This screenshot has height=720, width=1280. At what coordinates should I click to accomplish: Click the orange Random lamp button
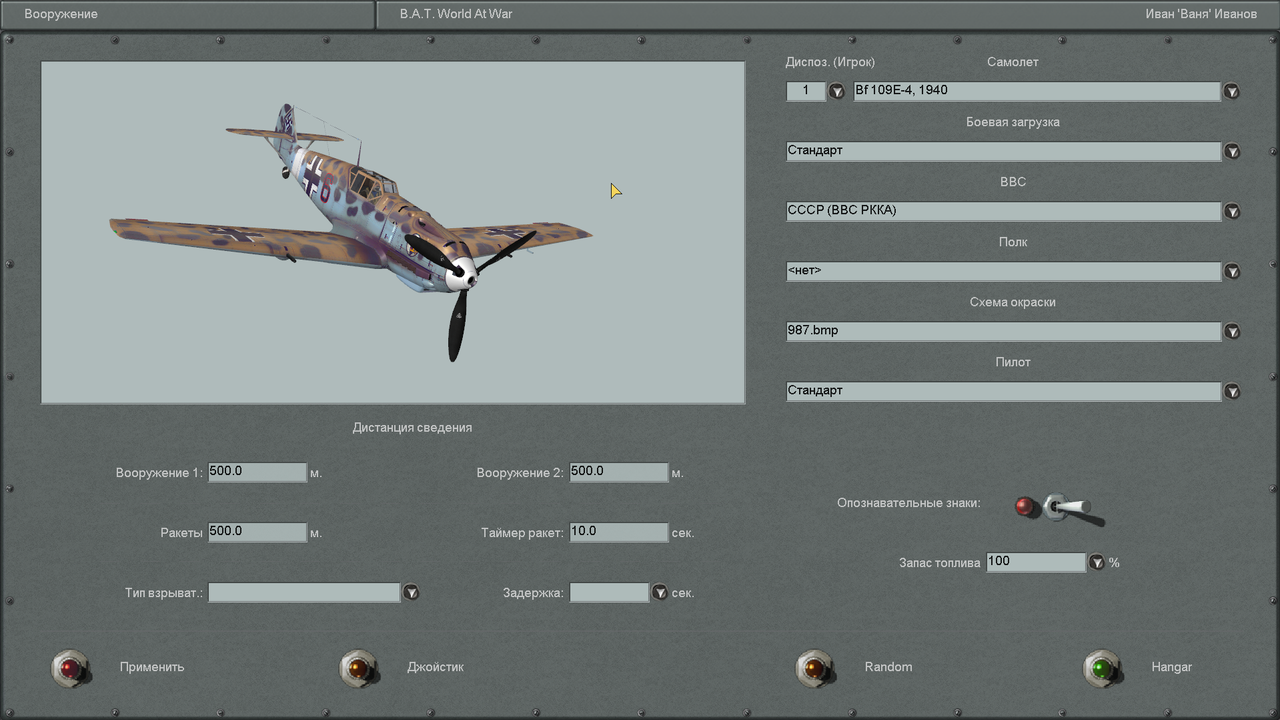(x=813, y=667)
